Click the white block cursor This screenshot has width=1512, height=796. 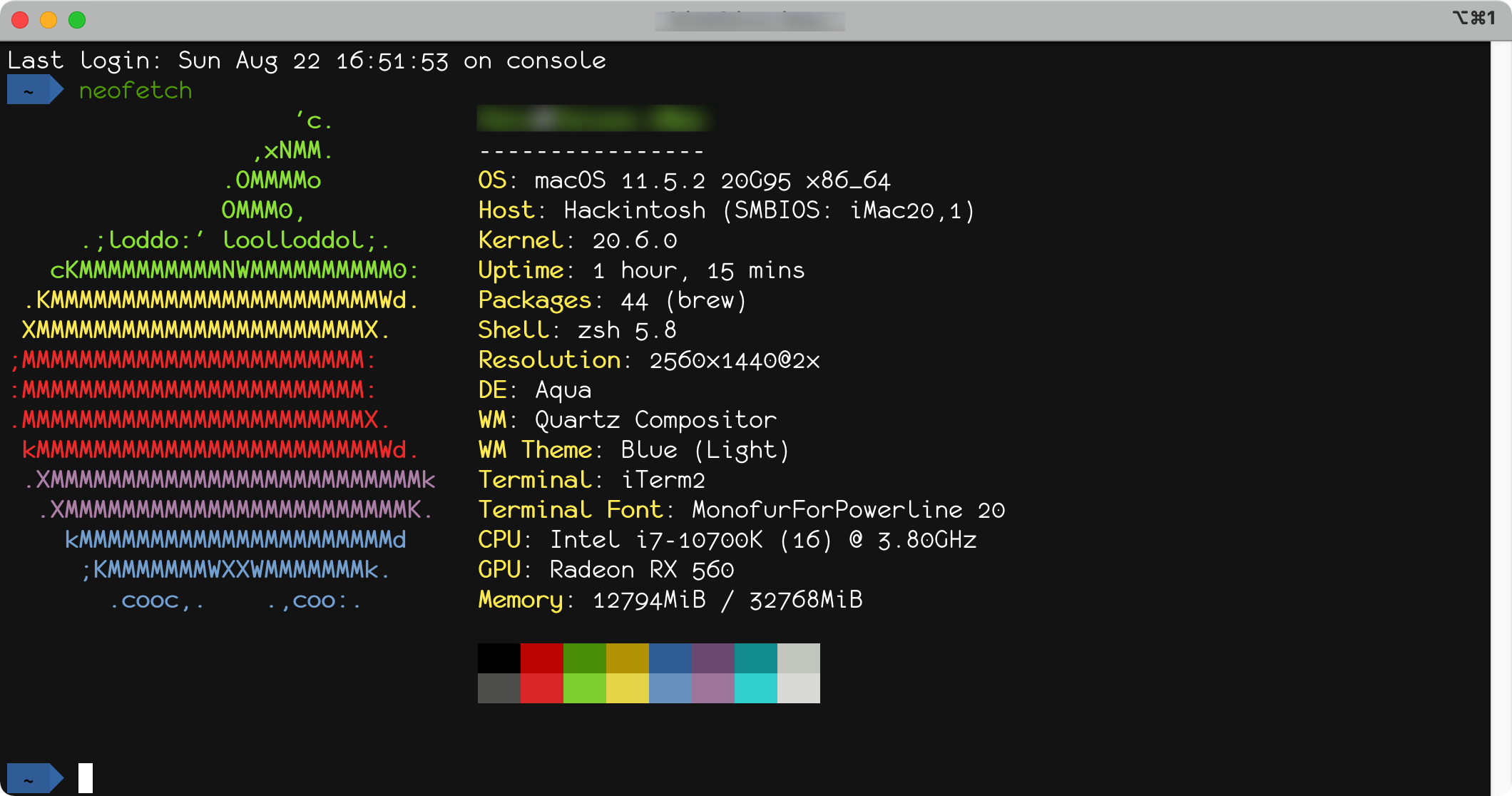(x=86, y=778)
